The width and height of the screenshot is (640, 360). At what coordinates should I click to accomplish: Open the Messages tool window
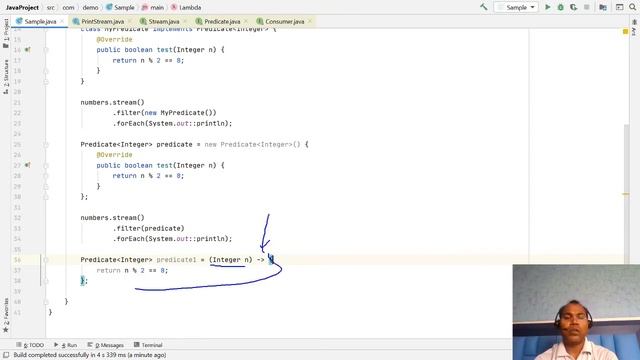[105, 345]
